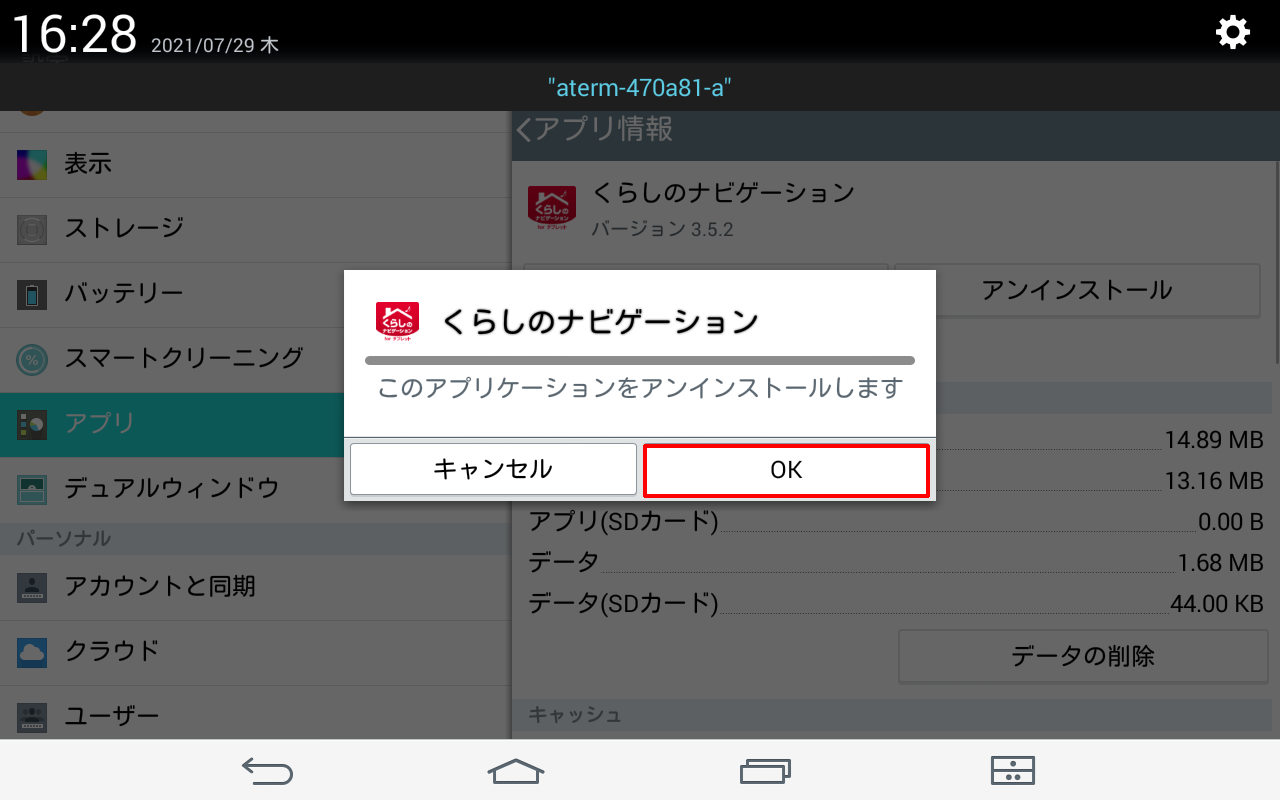The image size is (1280, 800).
Task: Select デュアルウィンドウ in settings list
Action: pos(255,489)
